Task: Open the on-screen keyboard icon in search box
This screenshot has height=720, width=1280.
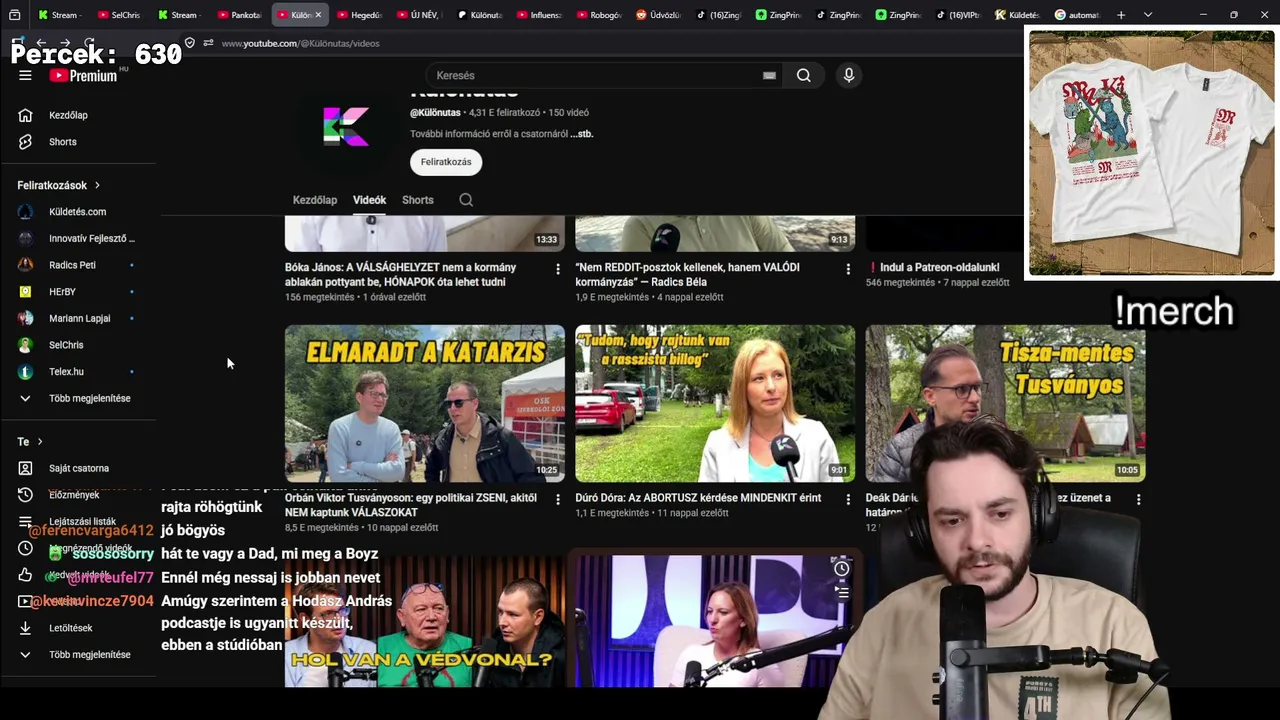Action: pyautogui.click(x=769, y=76)
